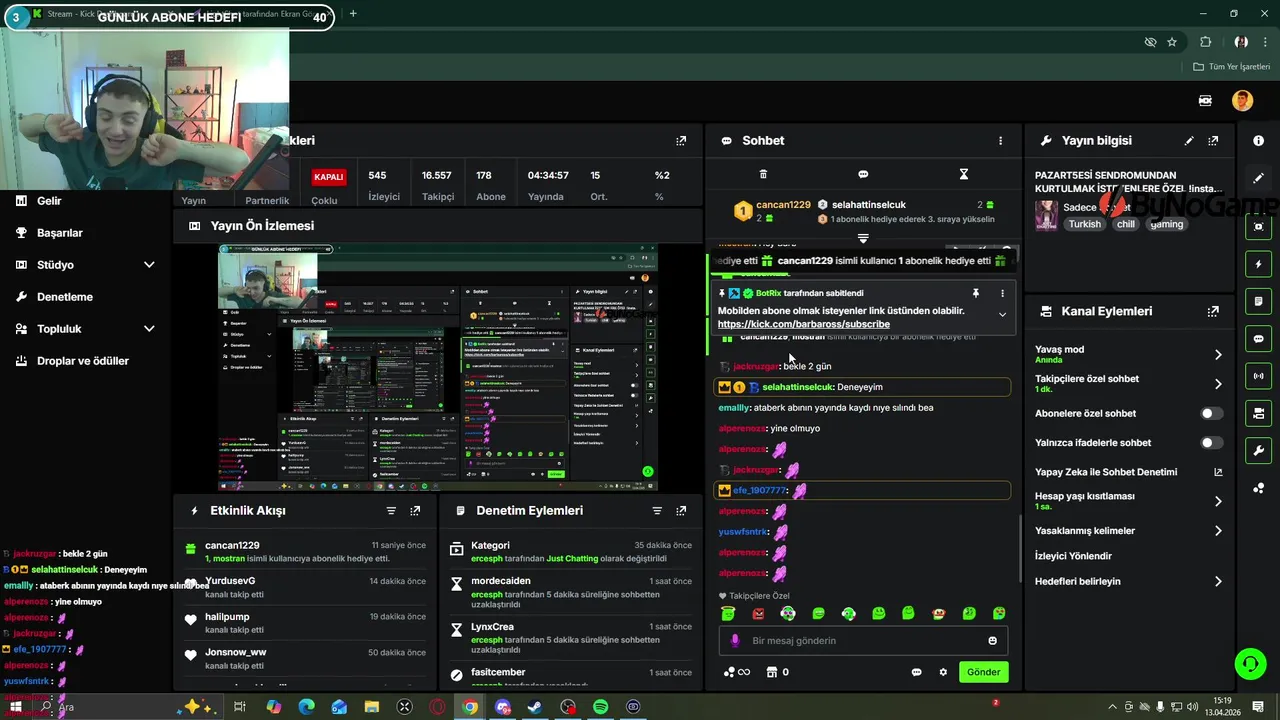Click the speech bubble icon in chat toolbar
Image resolution: width=1280 pixels, height=720 pixels.
click(863, 174)
